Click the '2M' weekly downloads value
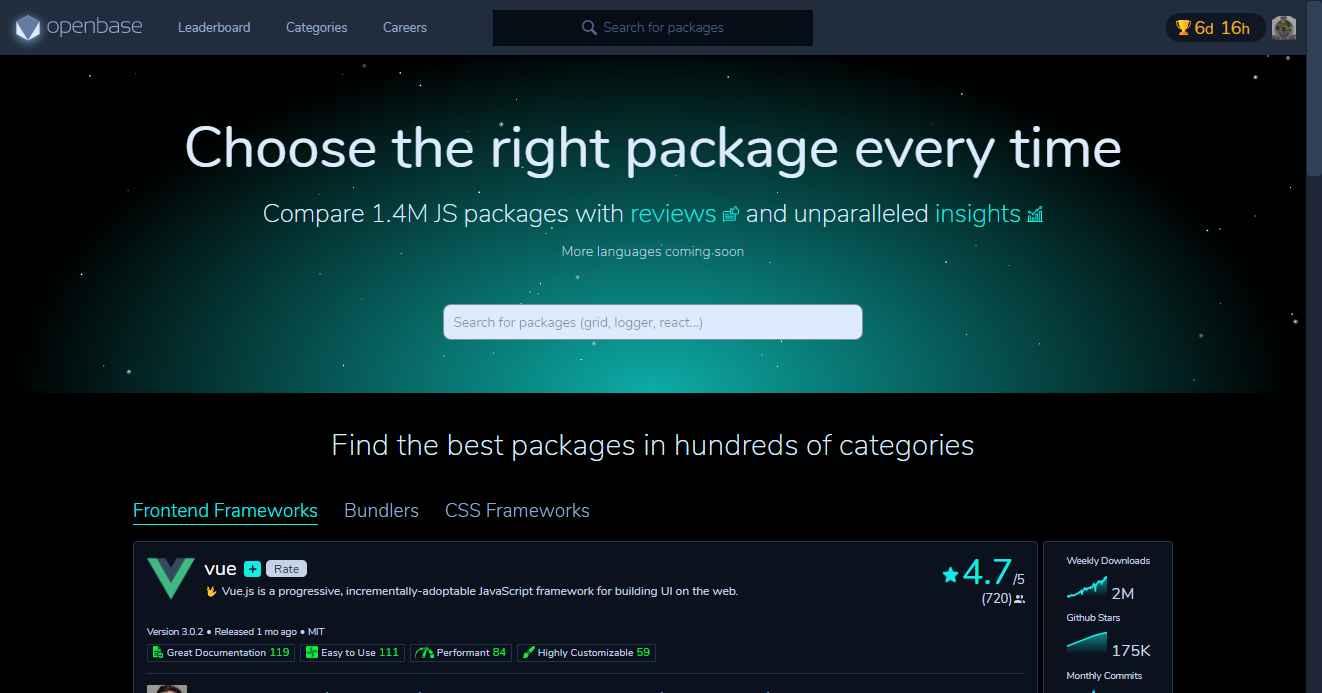The width and height of the screenshot is (1322, 693). tap(1122, 593)
